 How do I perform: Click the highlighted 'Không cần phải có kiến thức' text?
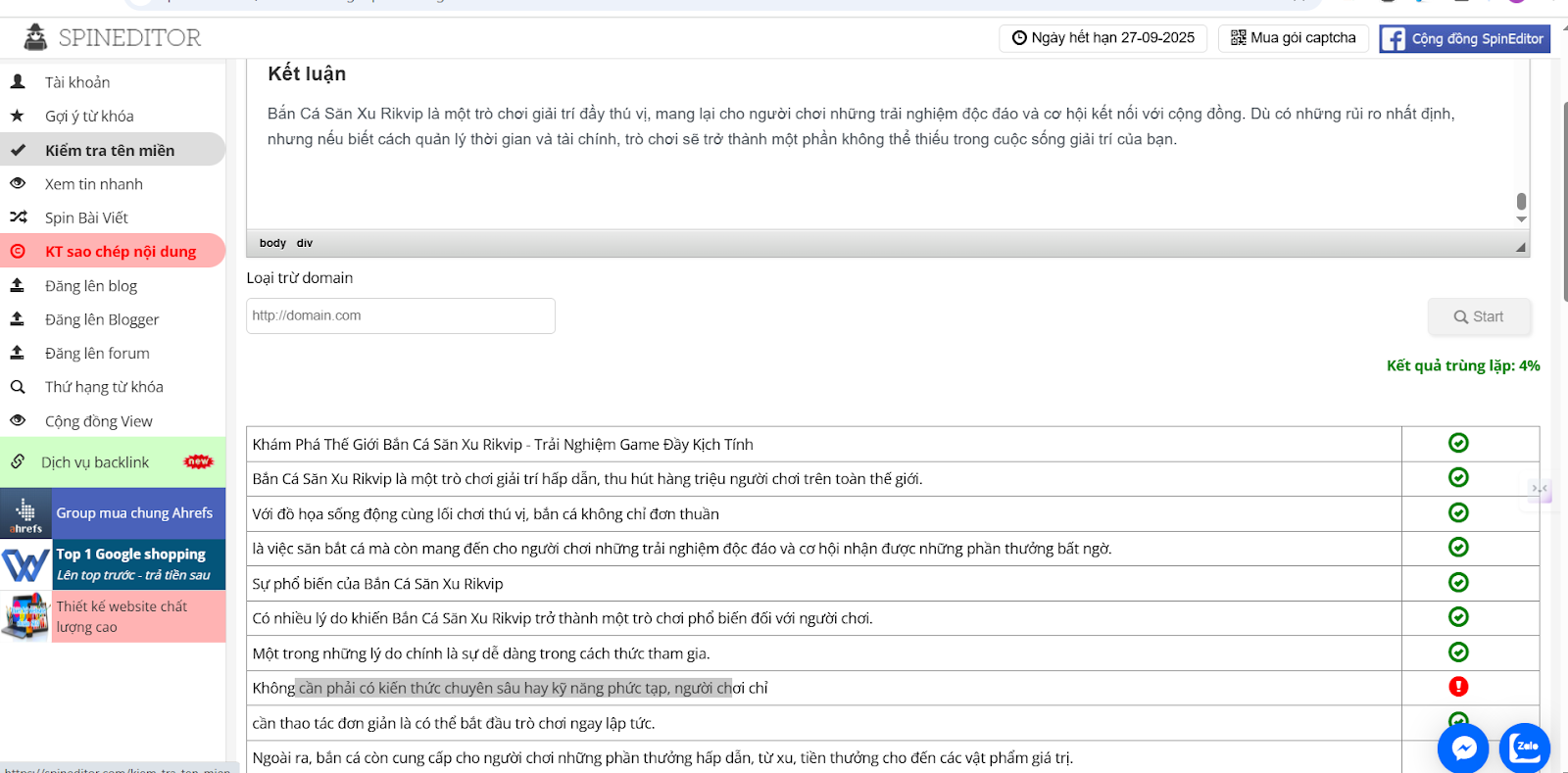pos(513,688)
